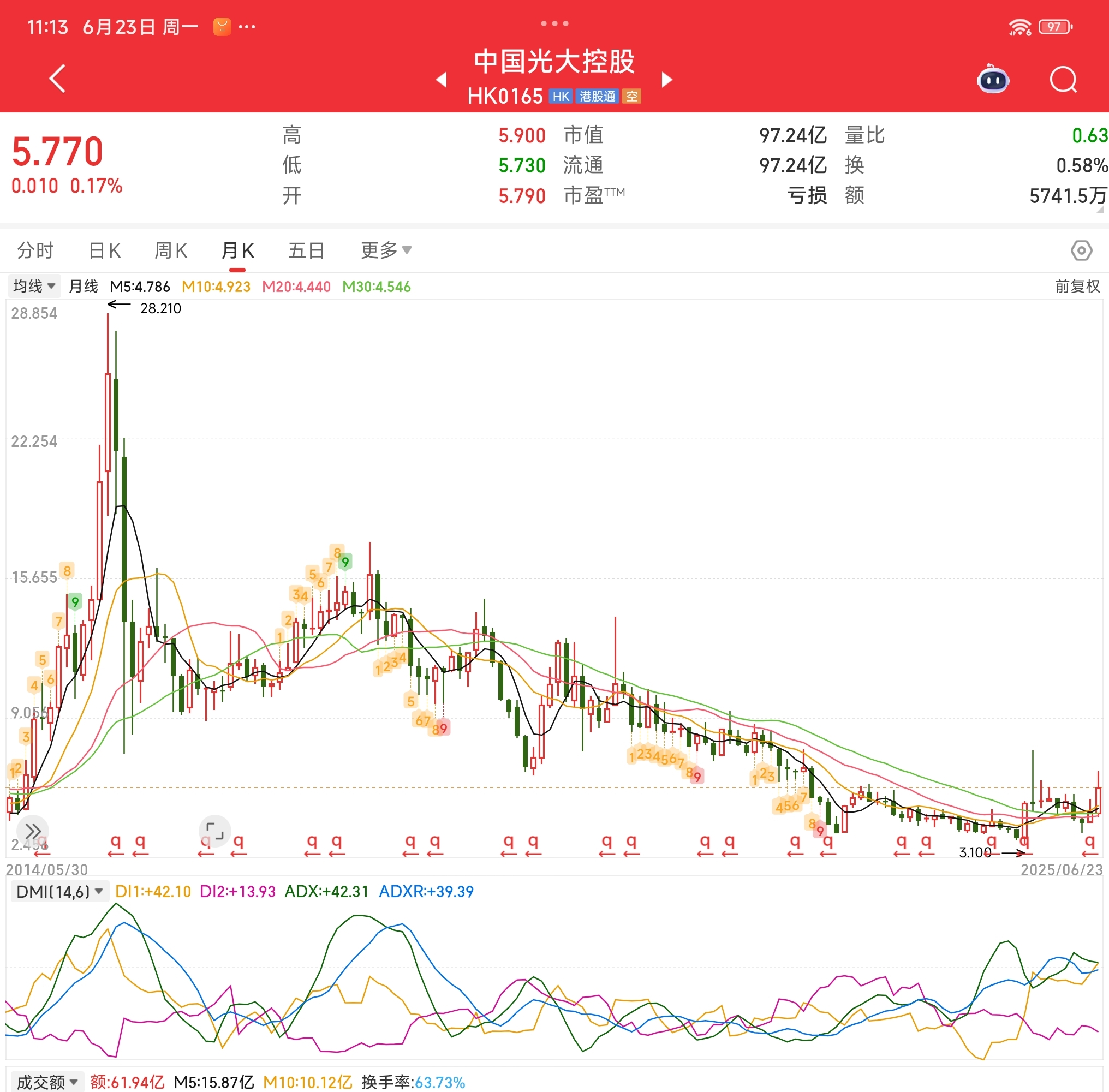Tap the Wi-Fi status icon
The width and height of the screenshot is (1109, 1092).
click(1020, 27)
